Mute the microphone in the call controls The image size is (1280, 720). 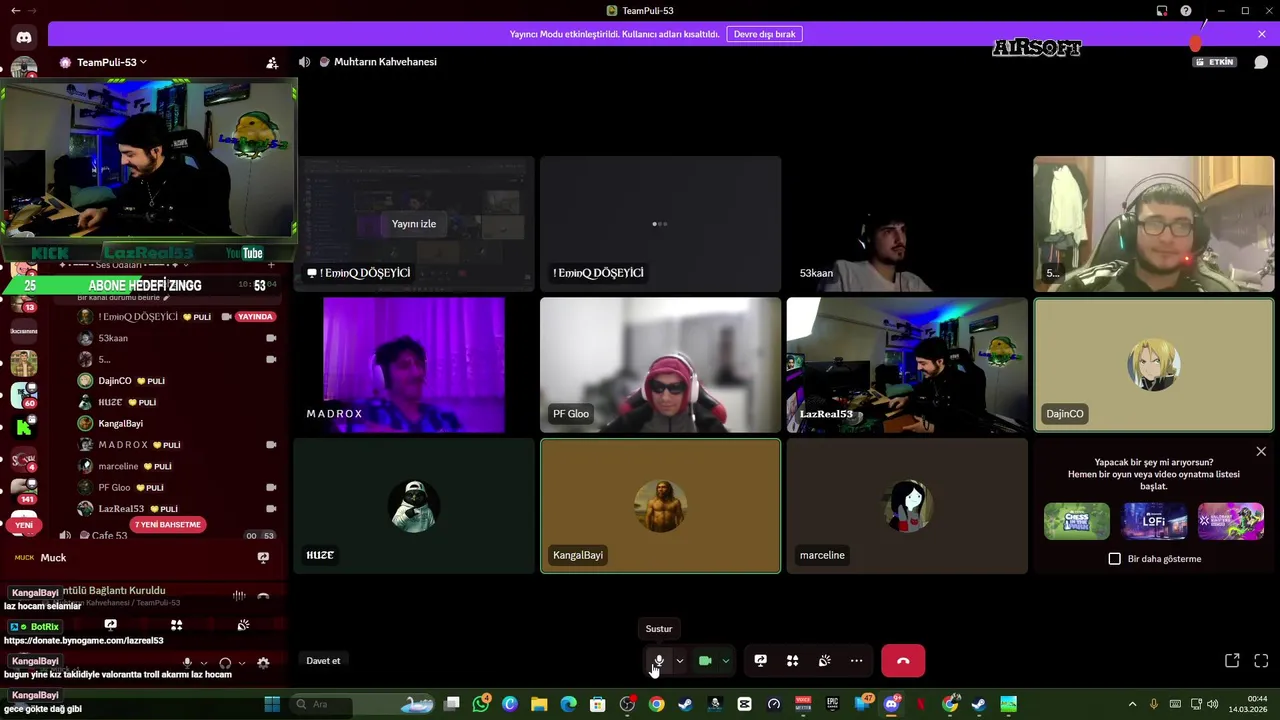[659, 661]
